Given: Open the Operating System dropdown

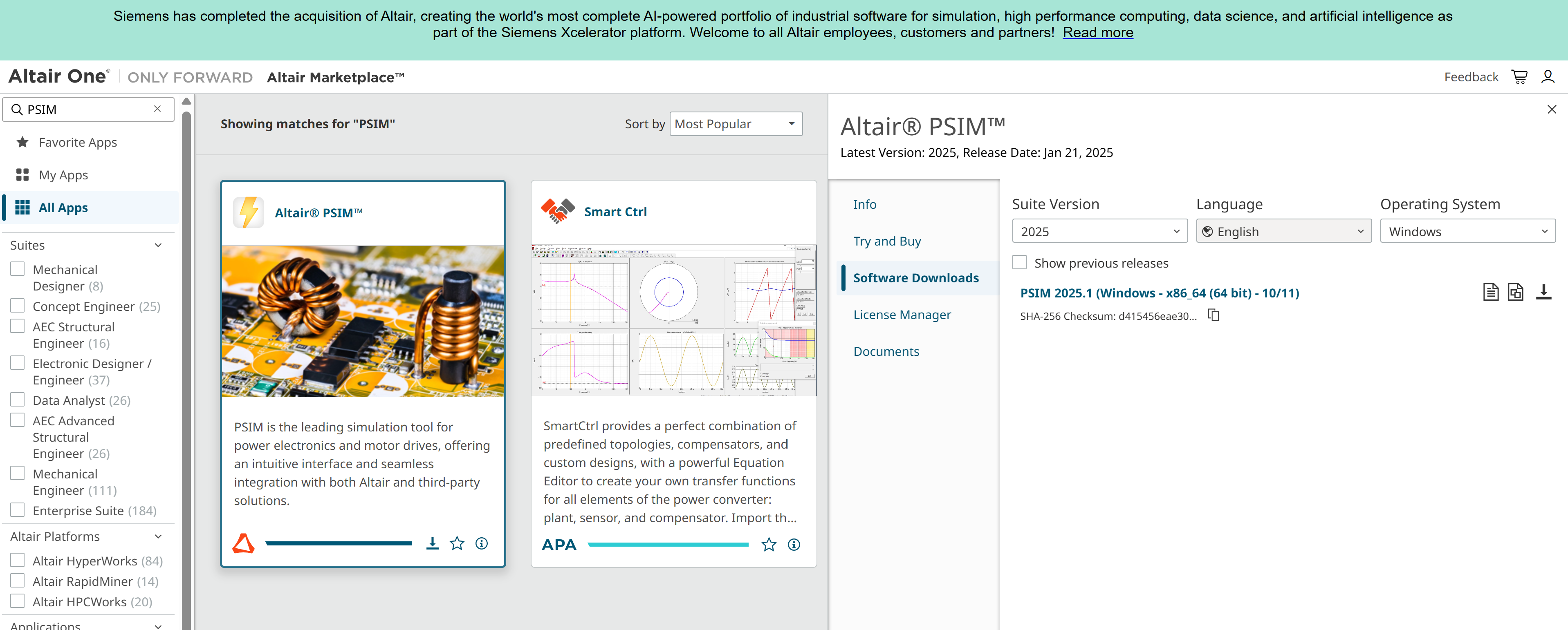Looking at the screenshot, I should [1467, 231].
